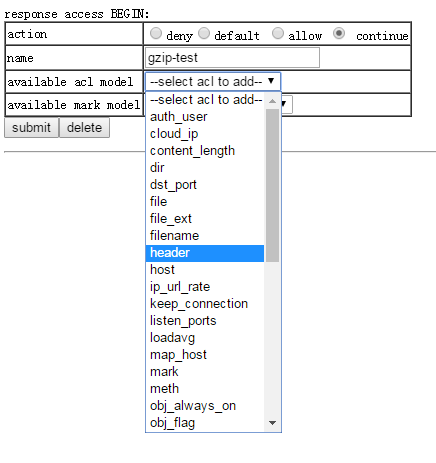The width and height of the screenshot is (436, 463).
Task: Click the list scrollbar down arrow
Action: 272,423
